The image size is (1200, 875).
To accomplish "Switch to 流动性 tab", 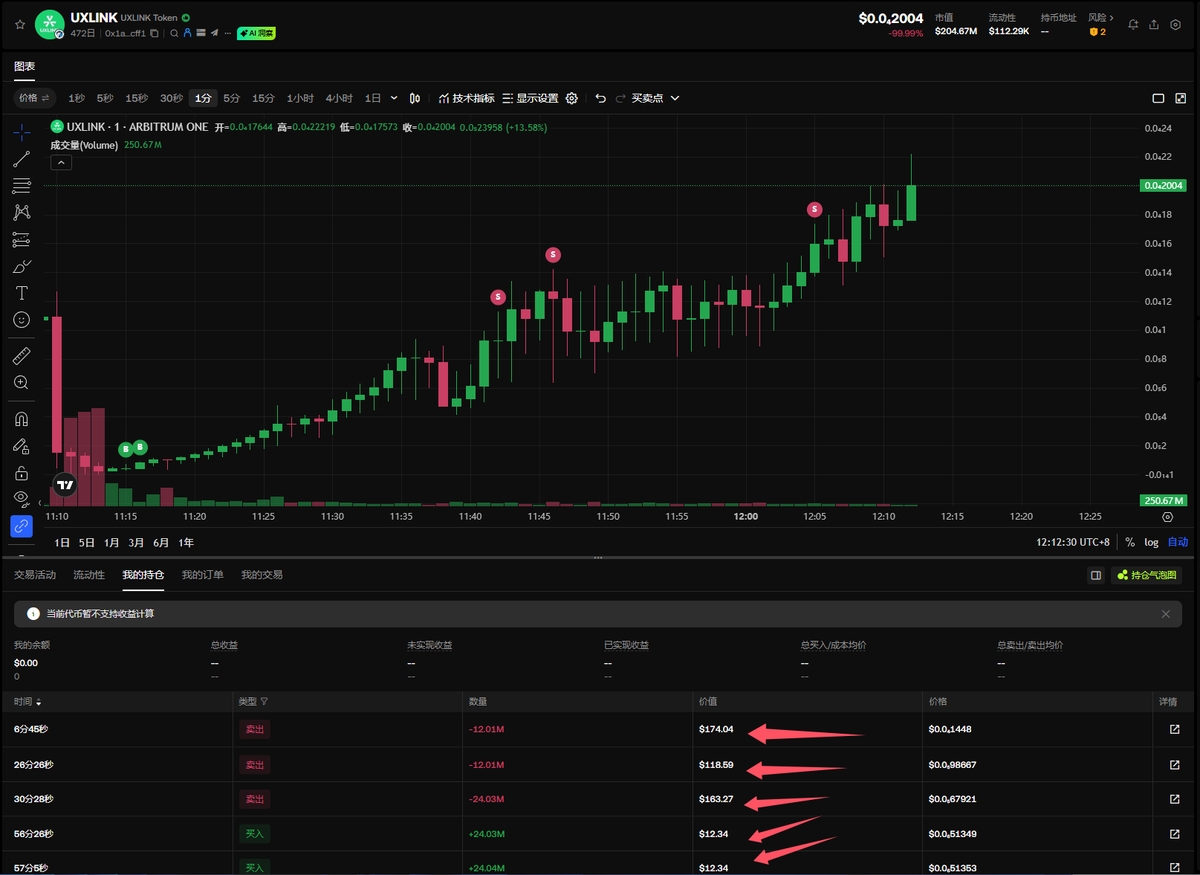I will 89,575.
